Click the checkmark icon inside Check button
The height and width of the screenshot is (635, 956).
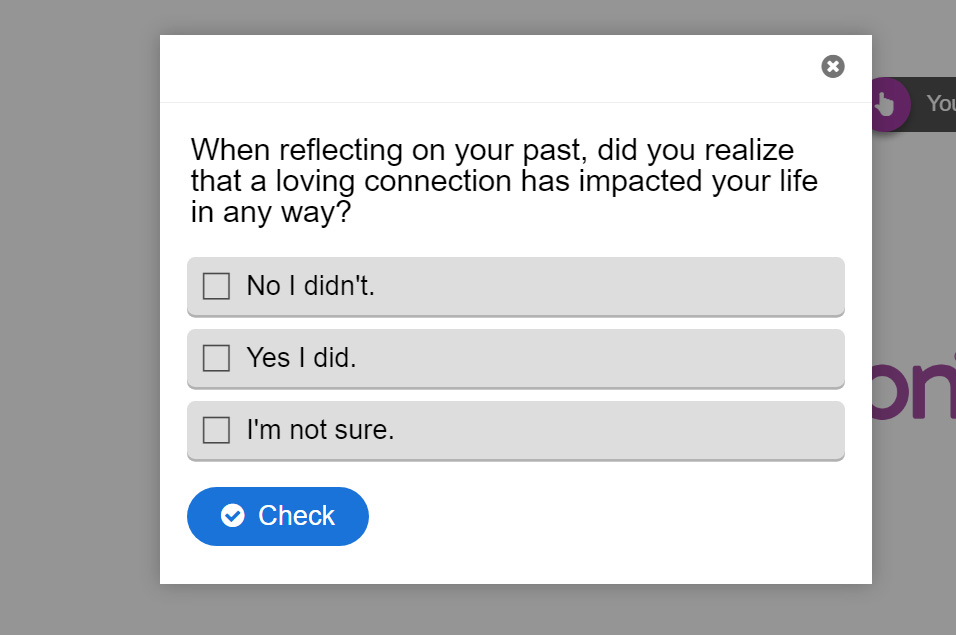click(233, 516)
